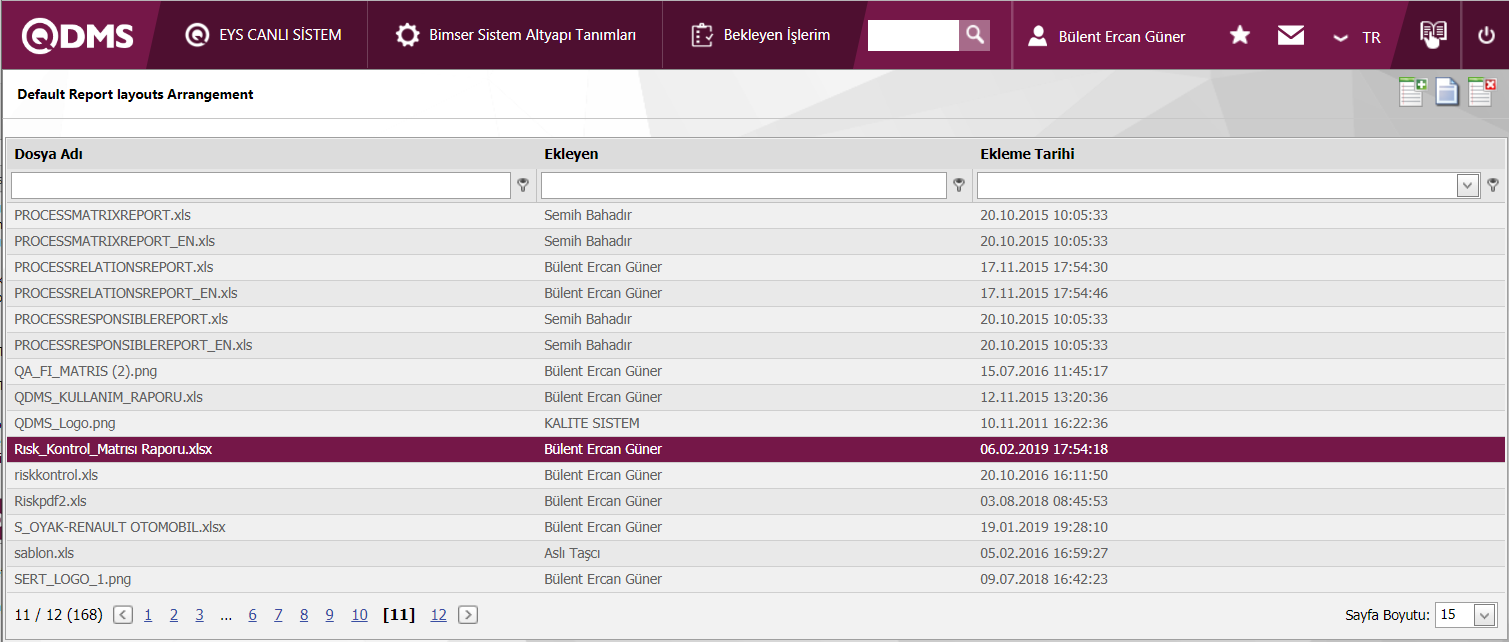The height and width of the screenshot is (642, 1509).
Task: Click the Dosya Adı filter icon
Action: pos(523,185)
